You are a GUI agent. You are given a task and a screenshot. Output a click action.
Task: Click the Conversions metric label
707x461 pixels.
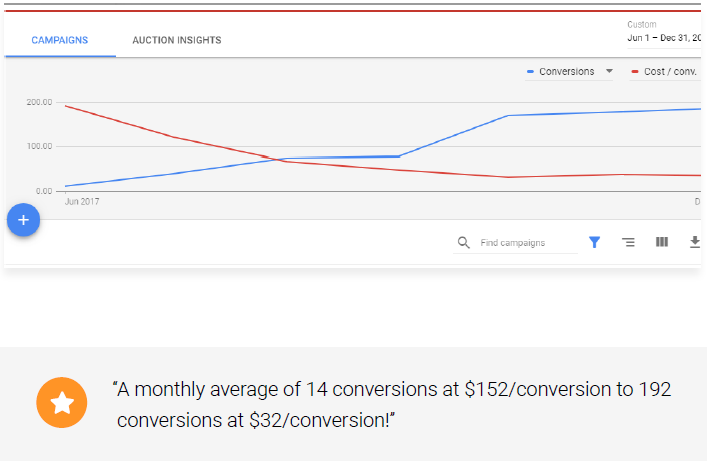tap(566, 72)
